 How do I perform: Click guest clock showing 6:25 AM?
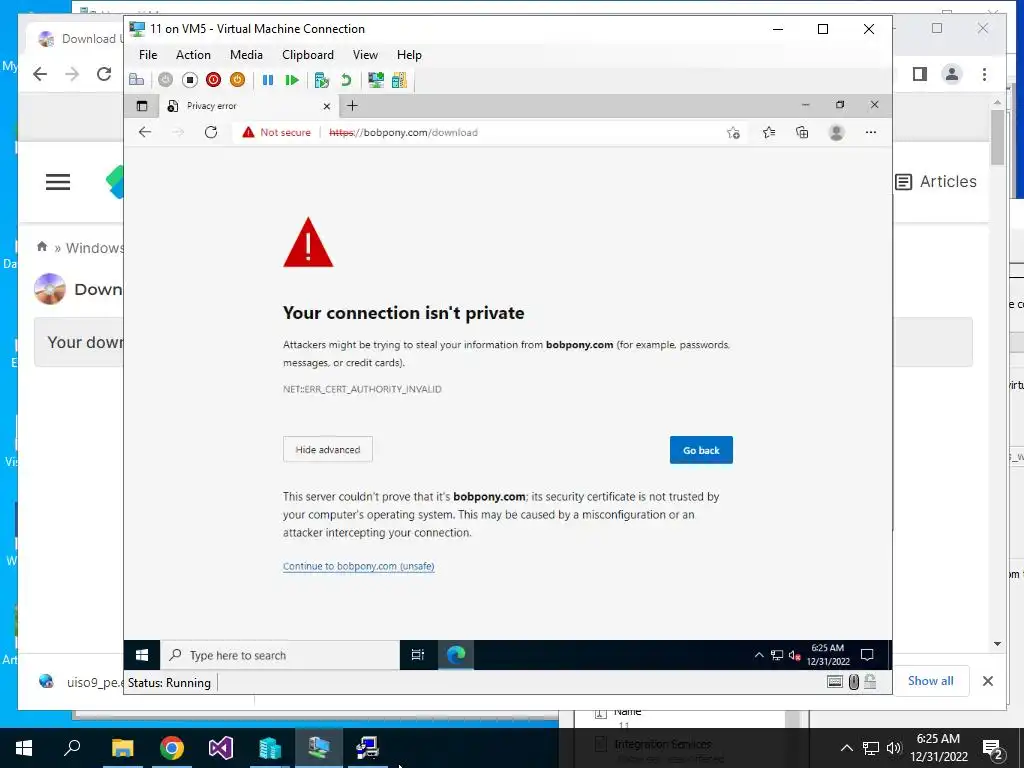point(827,654)
